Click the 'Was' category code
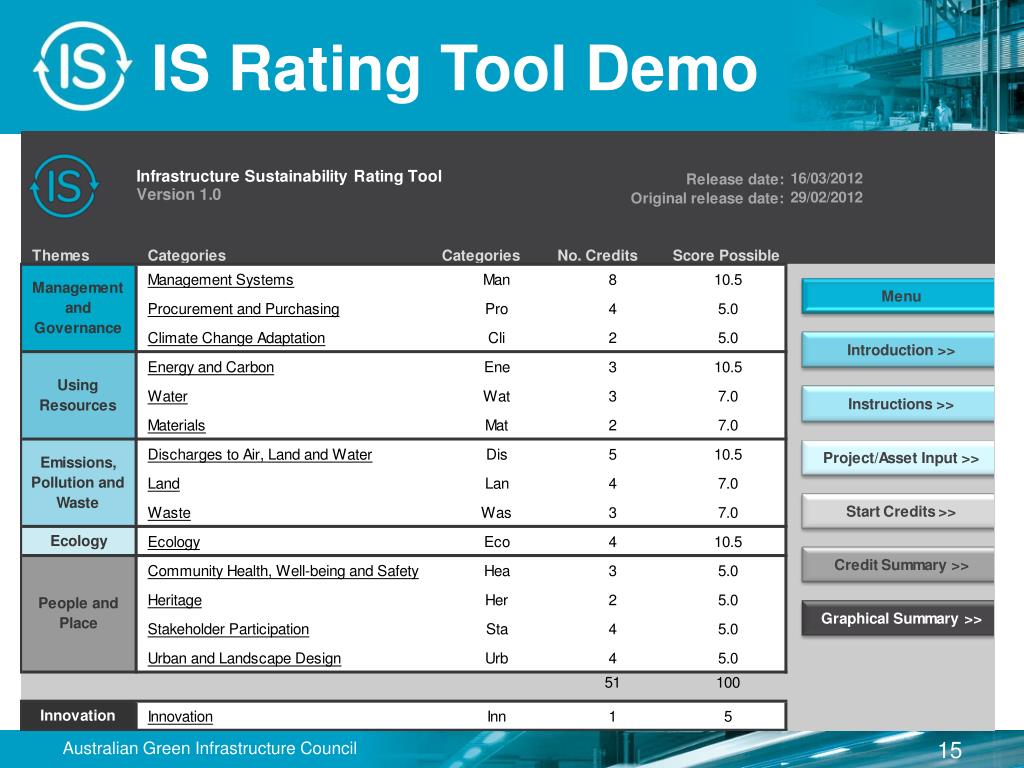Viewport: 1024px width, 768px height. pos(496,513)
